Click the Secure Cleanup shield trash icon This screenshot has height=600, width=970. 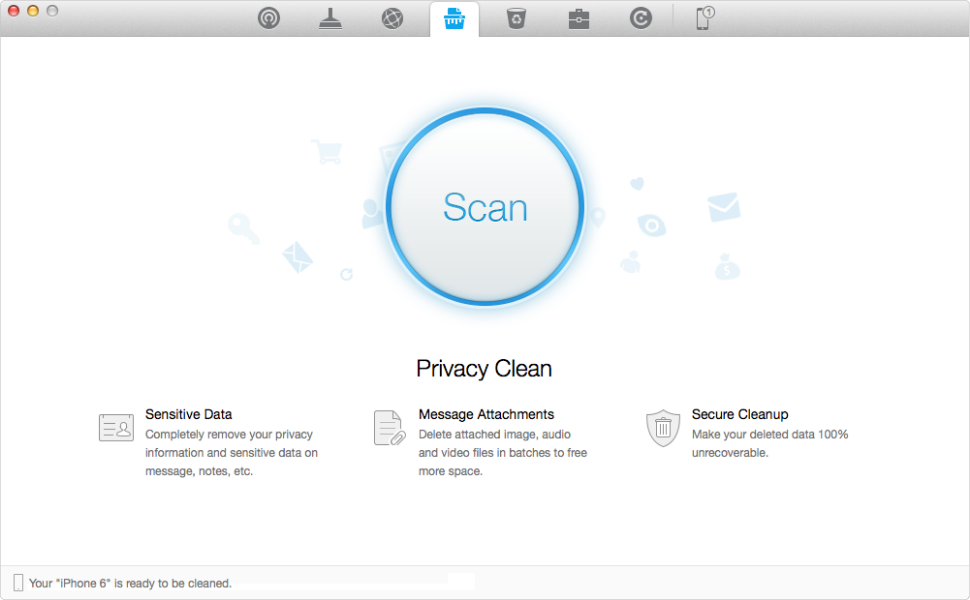(x=663, y=427)
